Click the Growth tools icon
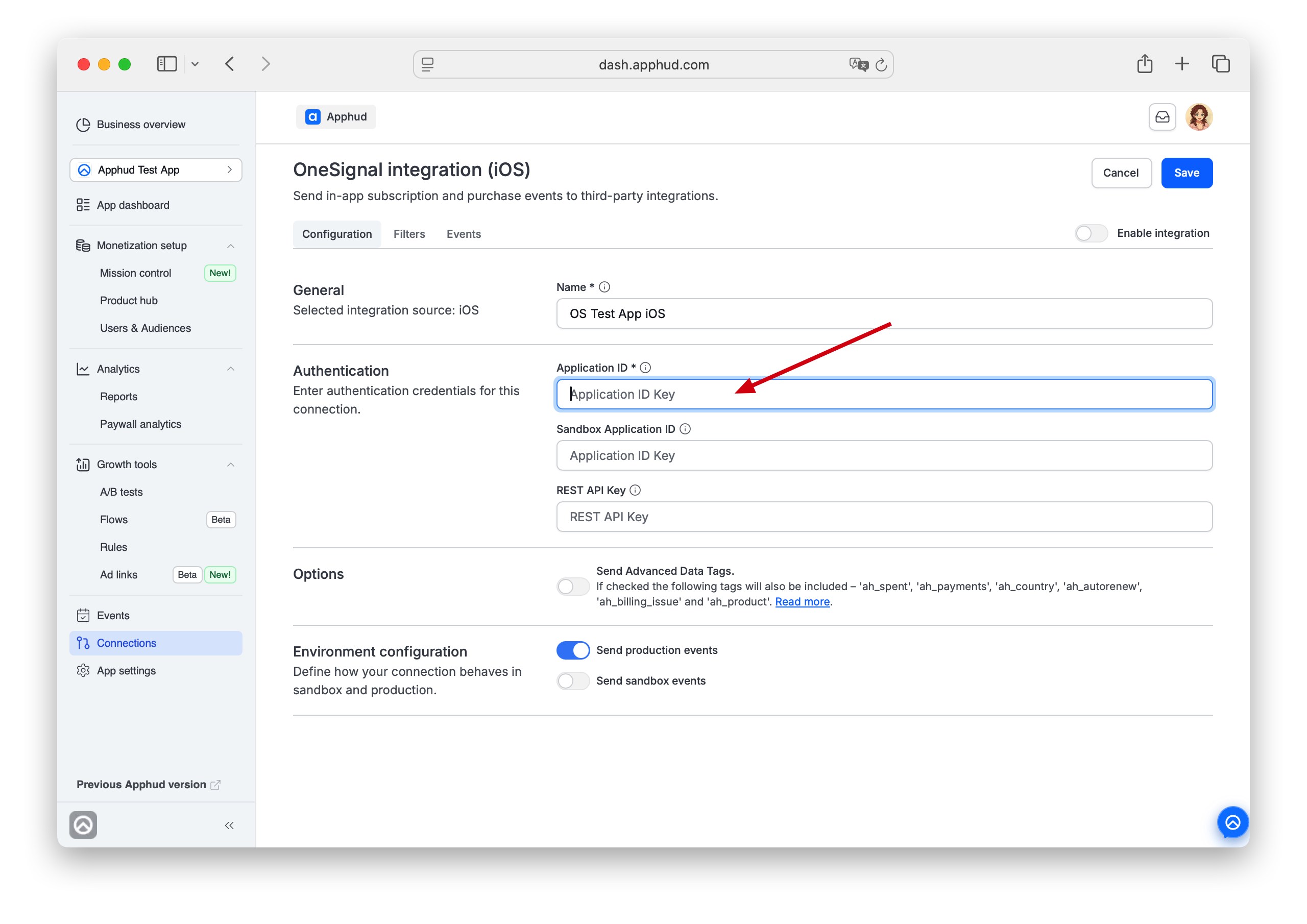This screenshot has height=924, width=1307. (83, 465)
